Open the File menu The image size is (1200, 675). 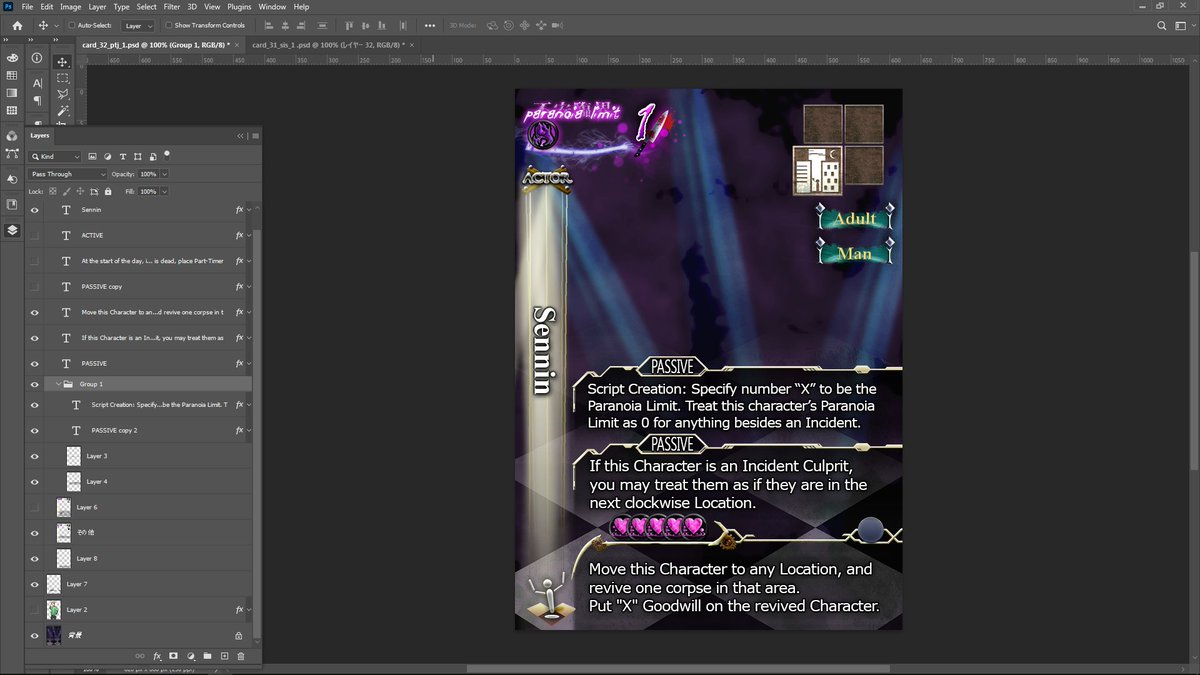(x=27, y=6)
